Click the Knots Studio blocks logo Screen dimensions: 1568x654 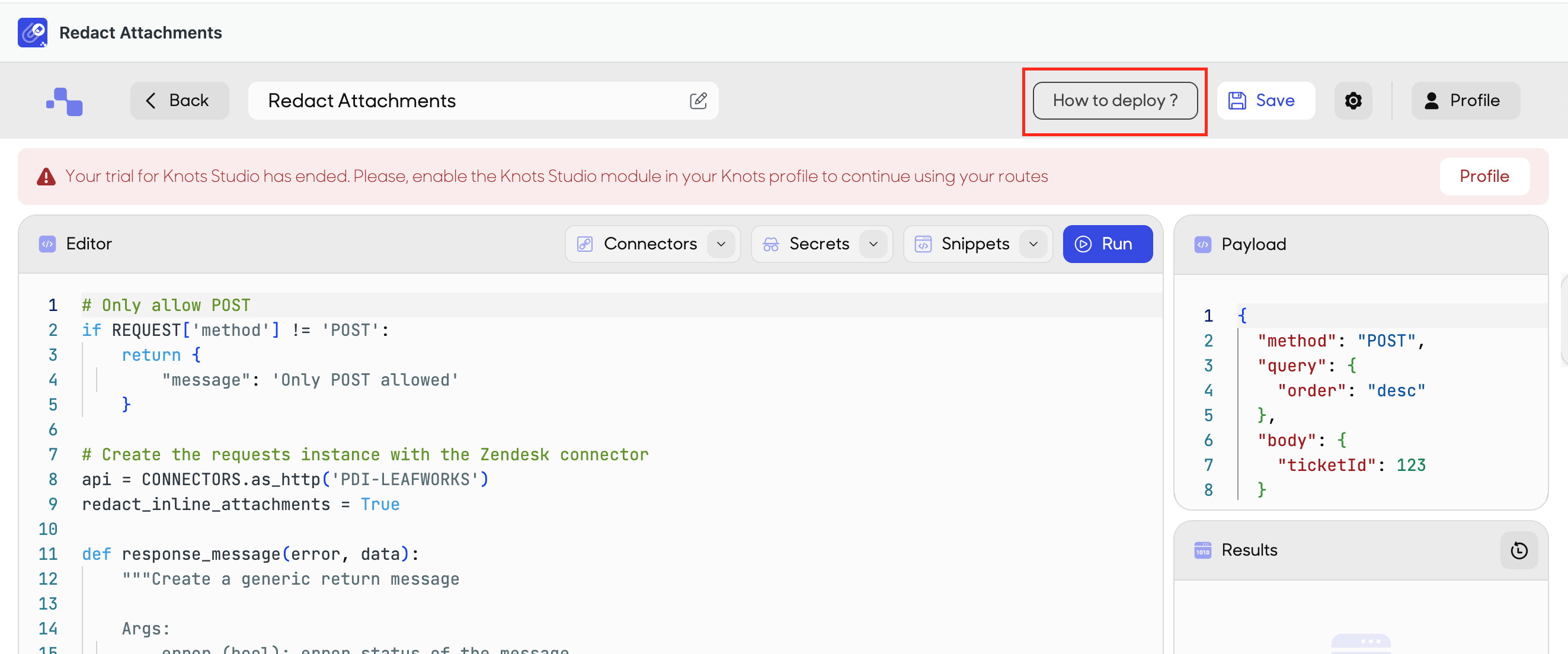click(x=65, y=102)
